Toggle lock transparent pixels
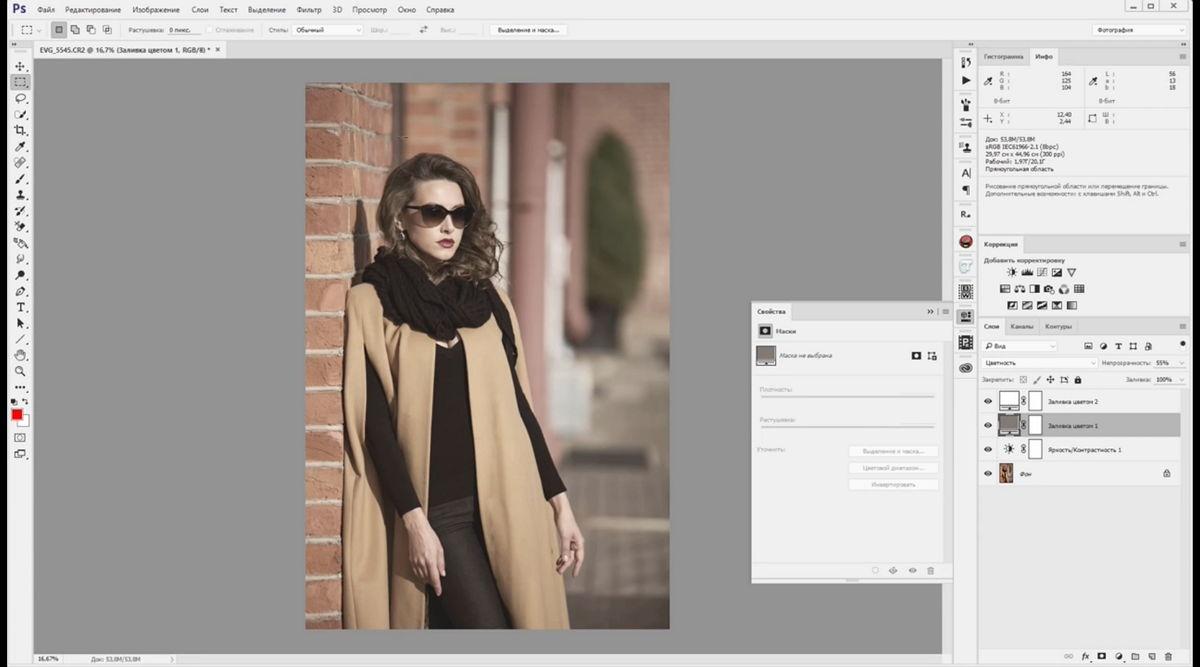This screenshot has height=667, width=1200. click(x=1023, y=380)
